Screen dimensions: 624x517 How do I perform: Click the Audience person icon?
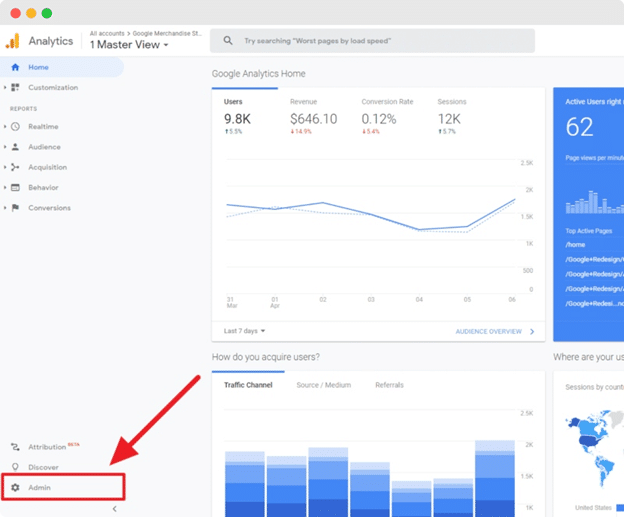click(x=15, y=147)
